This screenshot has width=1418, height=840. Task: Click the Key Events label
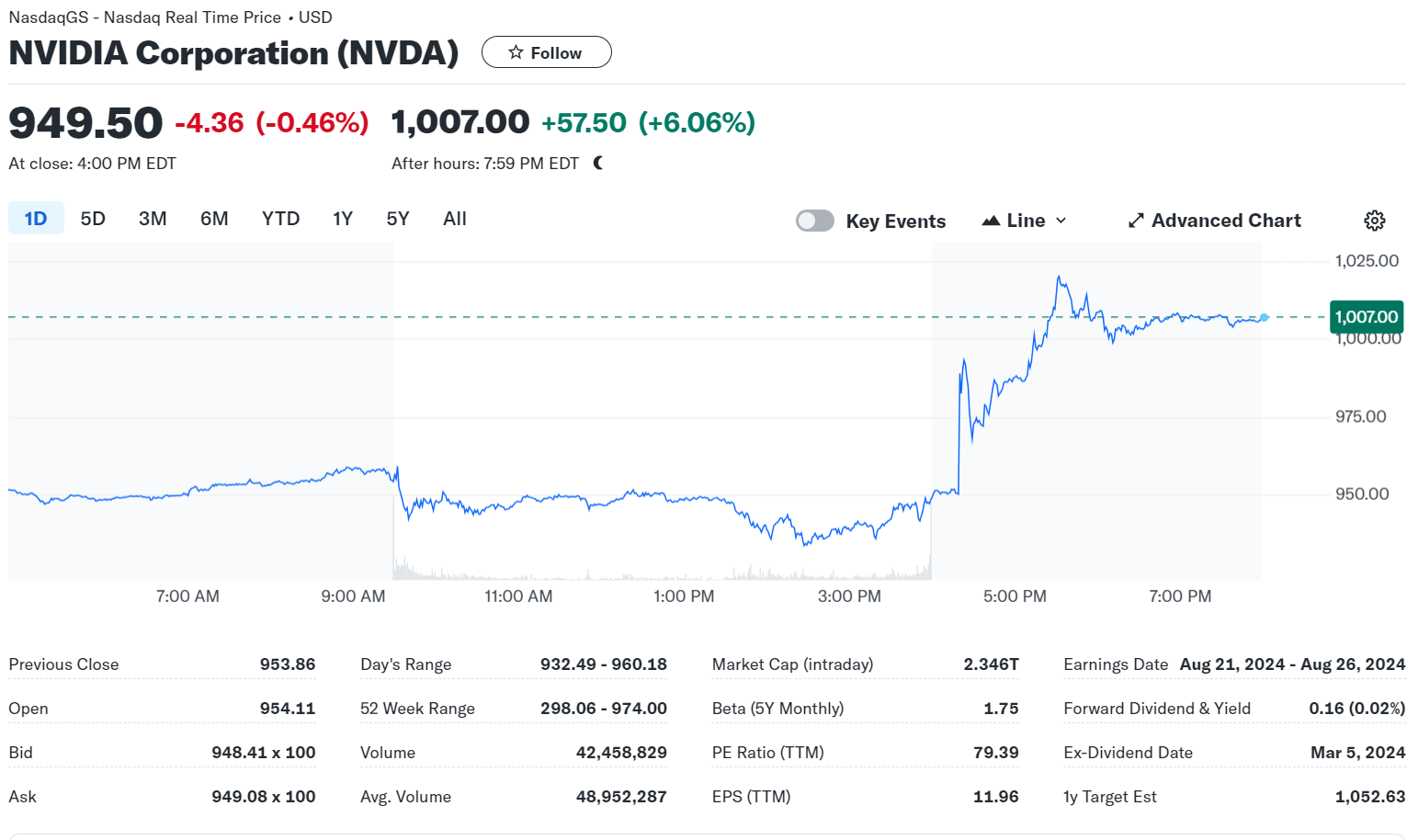(x=896, y=221)
